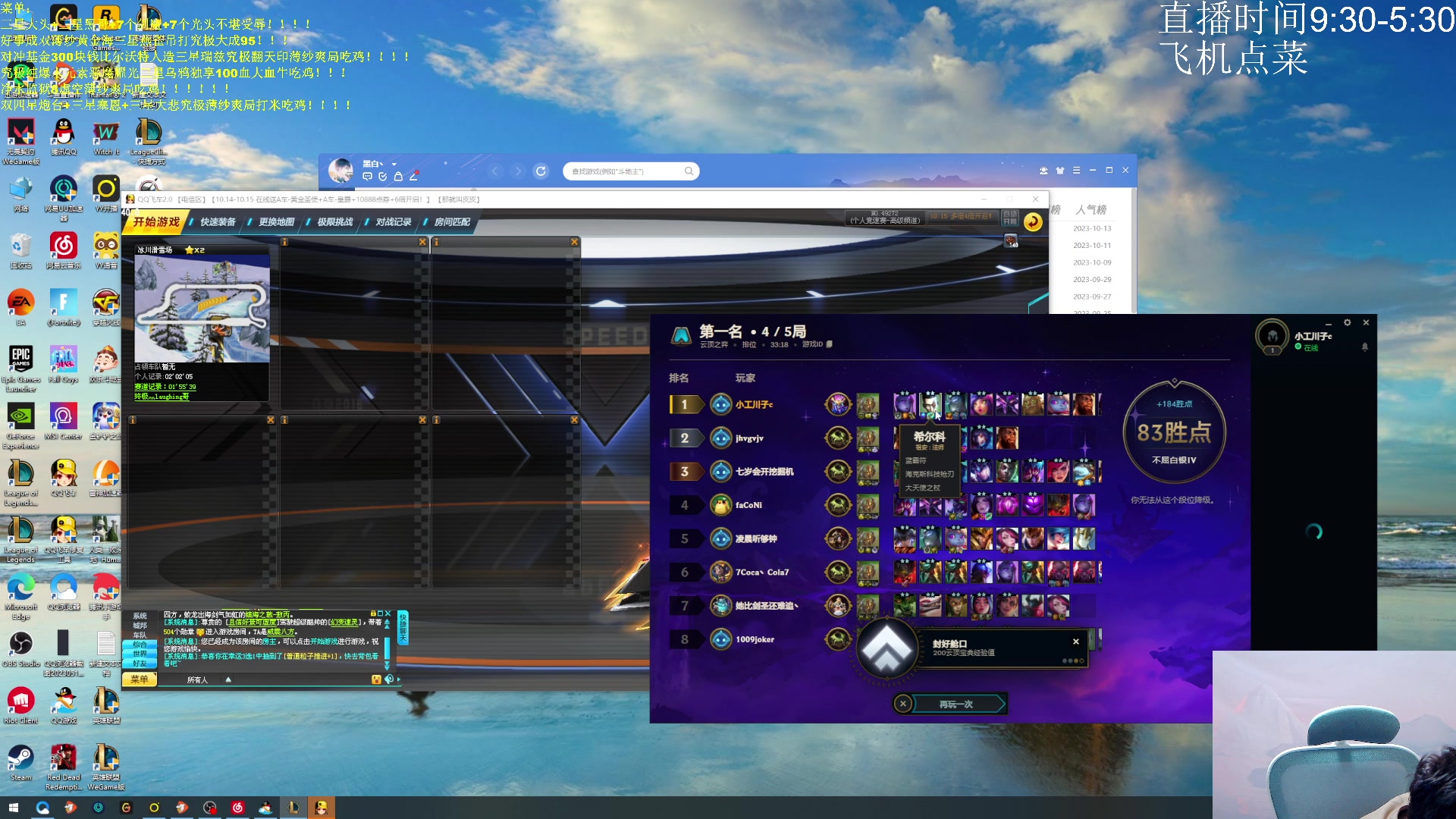1456x819 pixels.
Task: Open the League client settings gear
Action: coord(1347,323)
